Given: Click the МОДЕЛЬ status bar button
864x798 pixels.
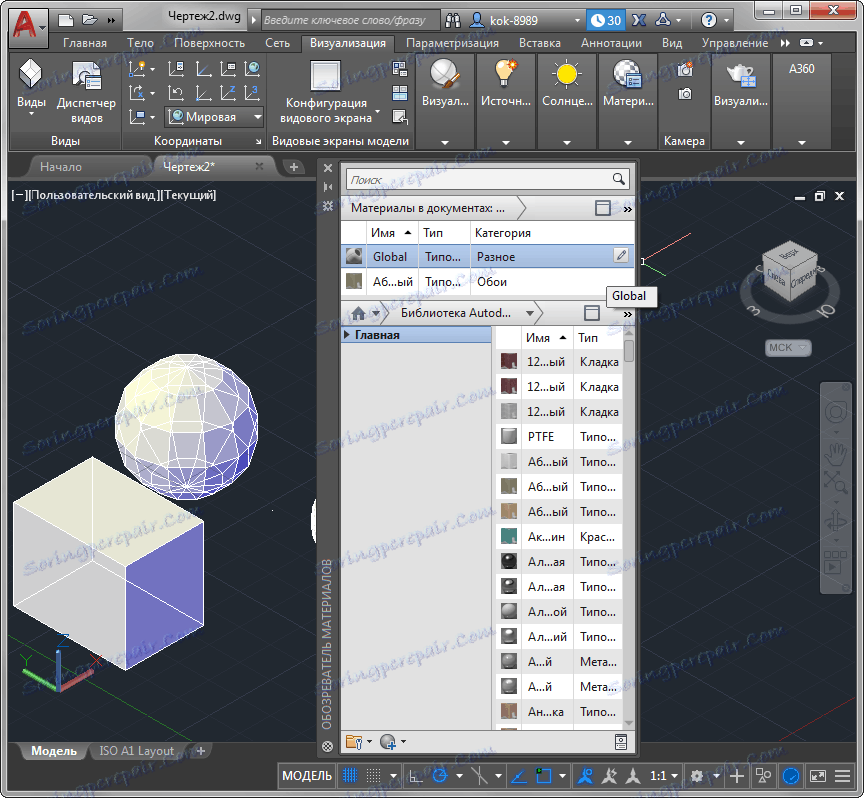Looking at the screenshot, I should [x=307, y=776].
